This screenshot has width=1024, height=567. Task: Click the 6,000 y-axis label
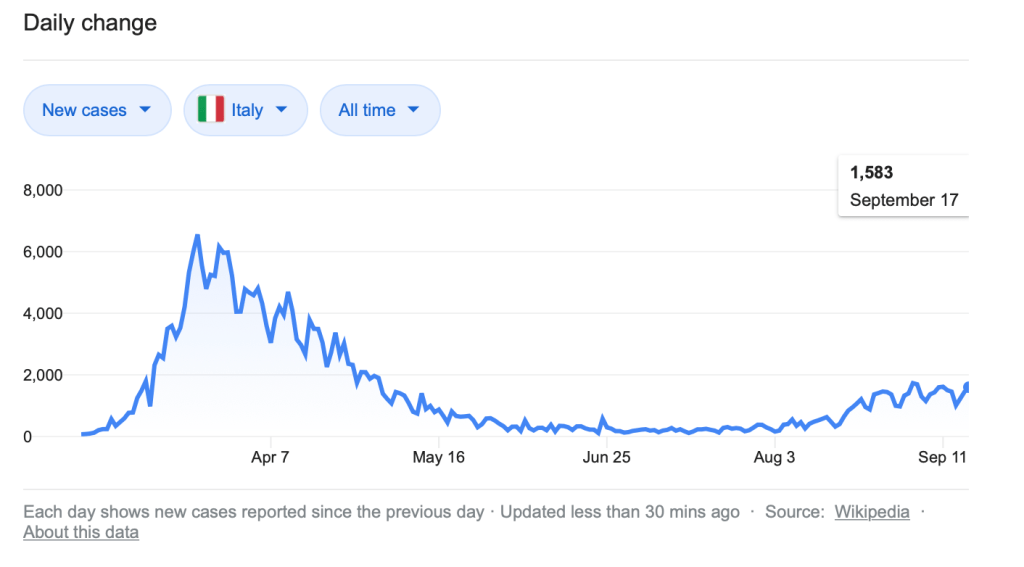pos(43,252)
